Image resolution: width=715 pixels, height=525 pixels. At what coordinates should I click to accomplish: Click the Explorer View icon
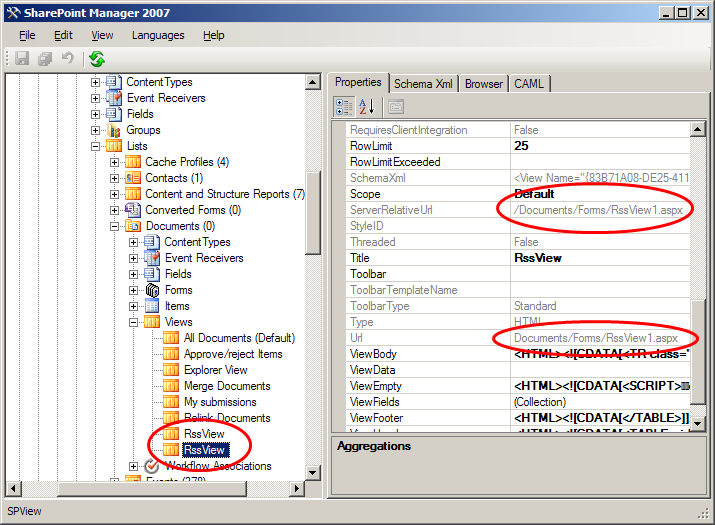coord(171,370)
